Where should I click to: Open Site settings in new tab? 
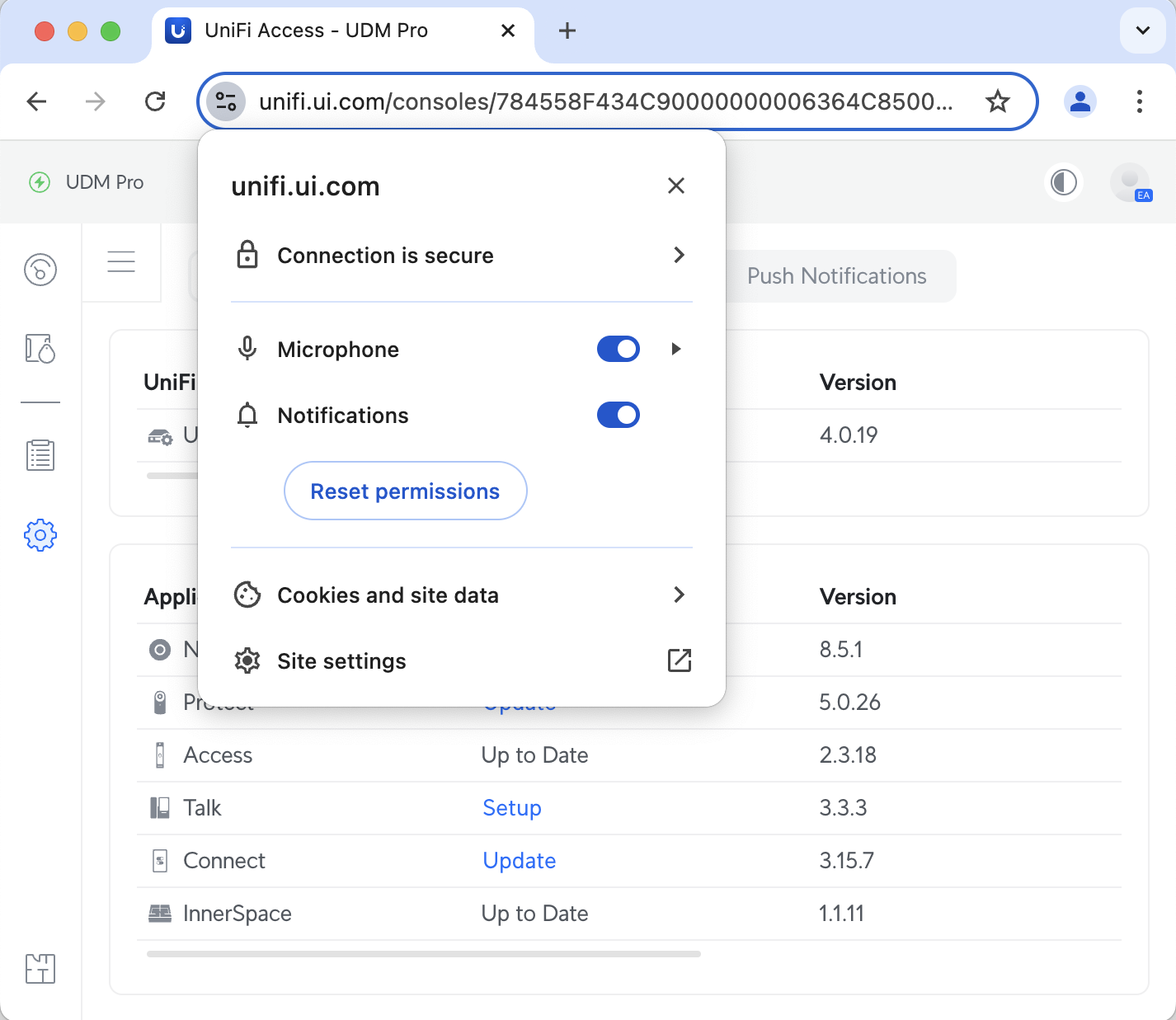(462, 661)
